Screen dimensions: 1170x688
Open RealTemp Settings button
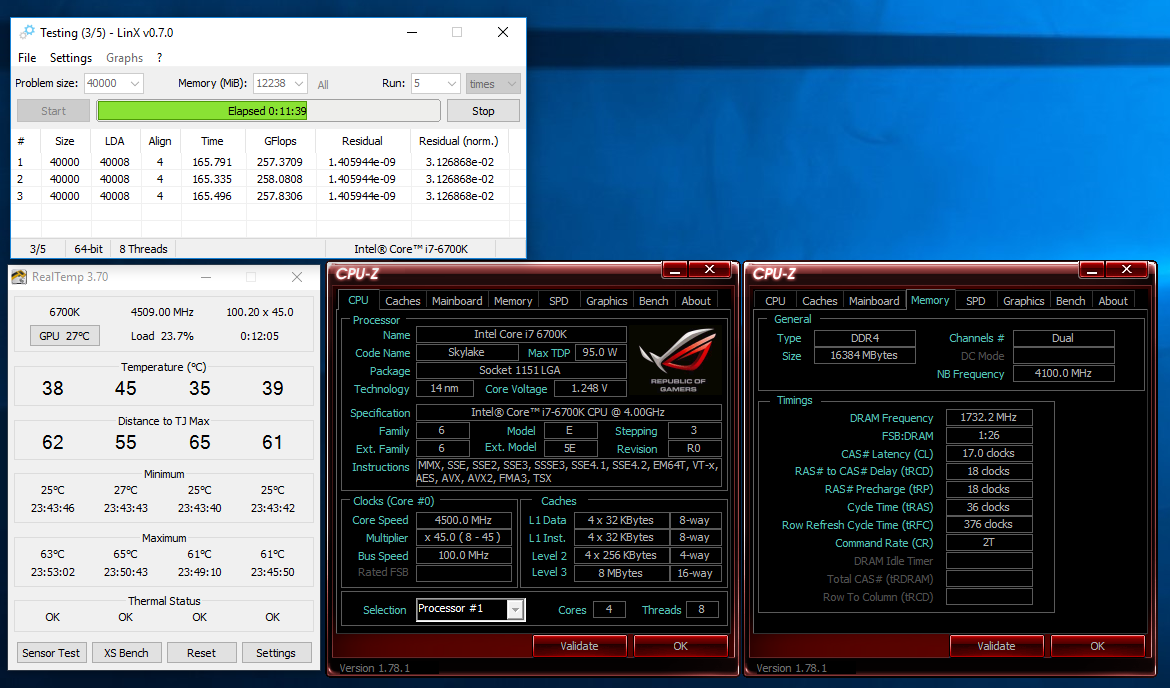coord(276,653)
